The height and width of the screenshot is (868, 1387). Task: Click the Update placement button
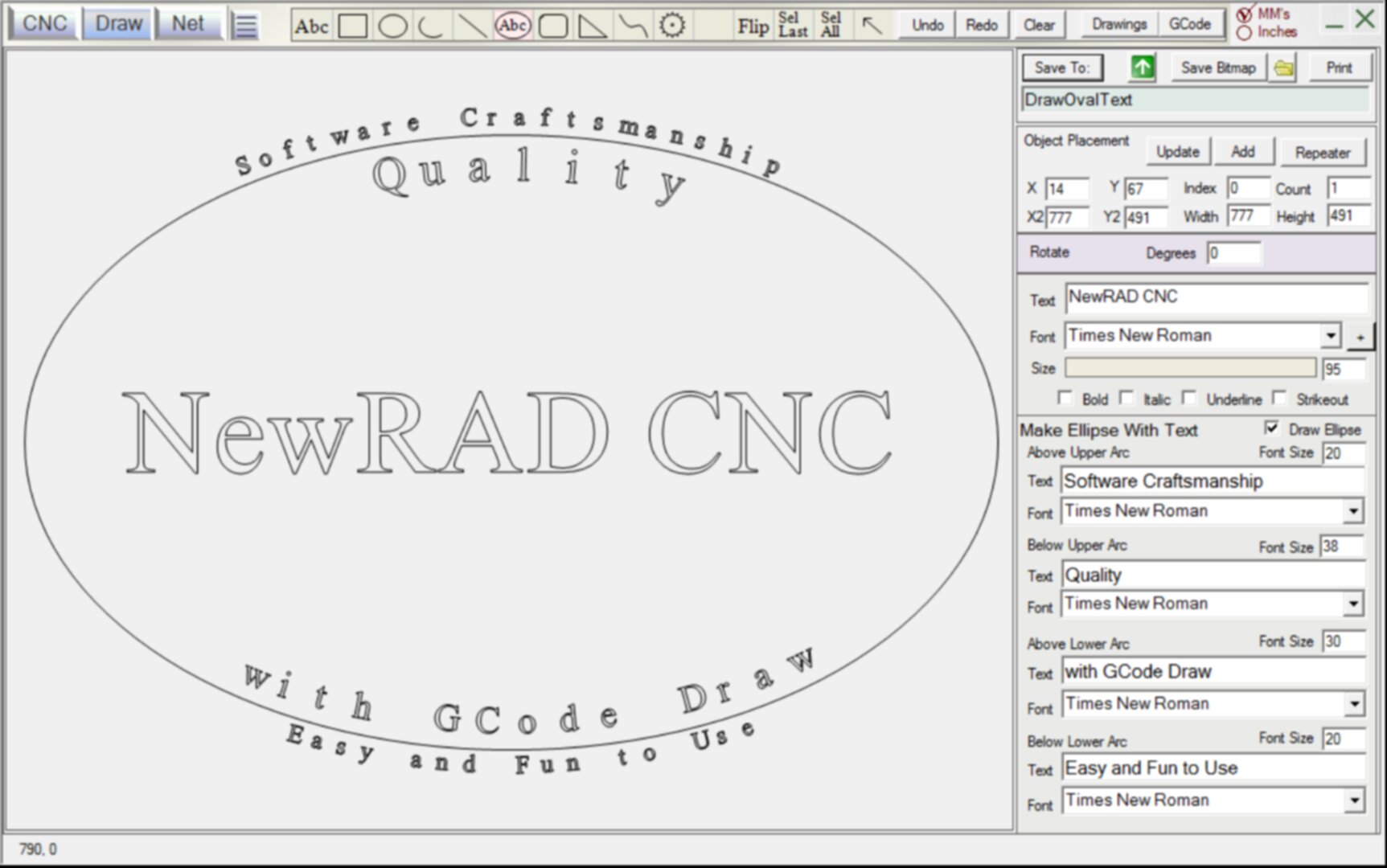tap(1177, 152)
